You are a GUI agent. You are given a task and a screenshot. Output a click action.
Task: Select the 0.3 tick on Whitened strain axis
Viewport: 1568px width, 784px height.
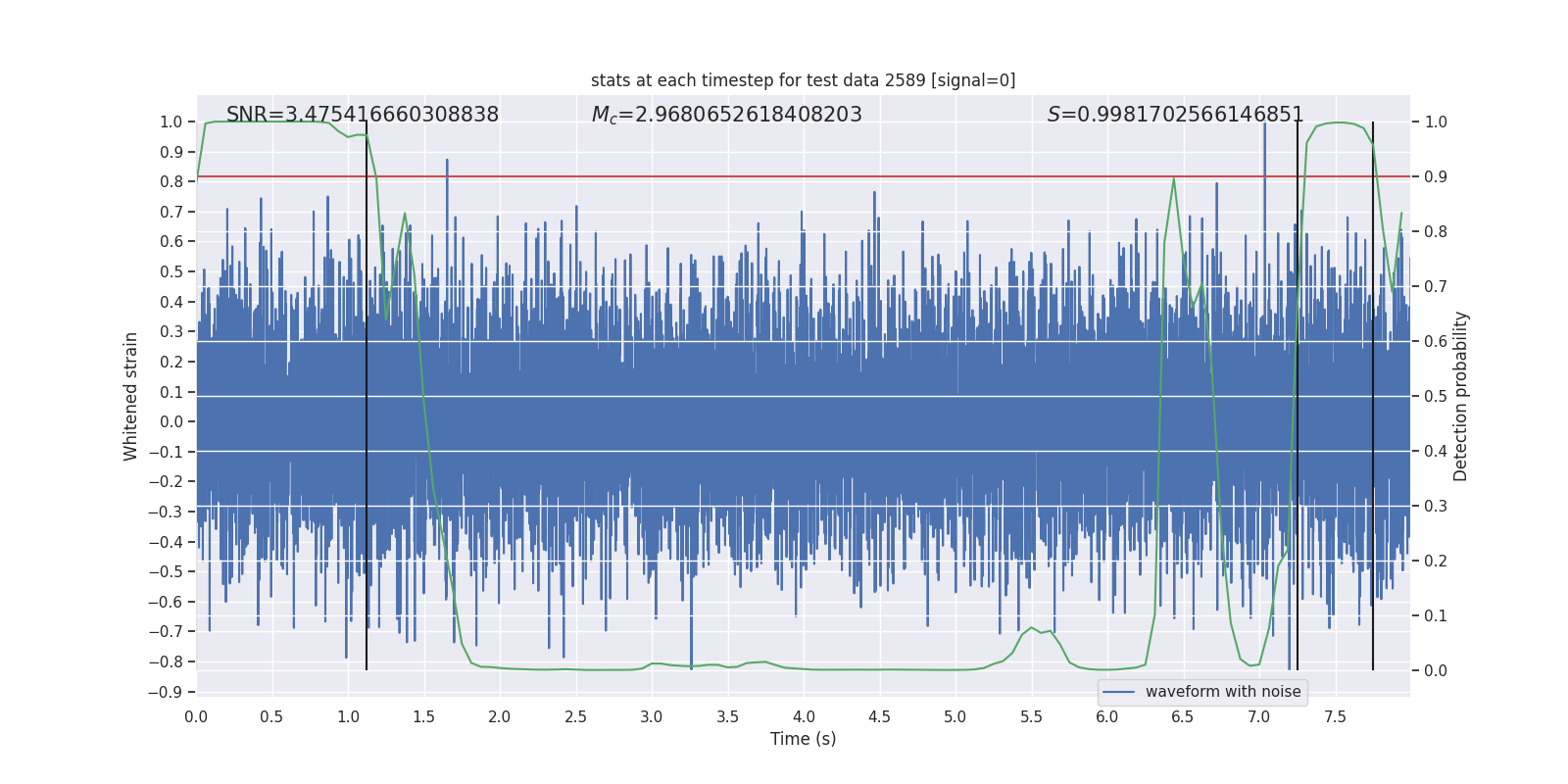click(x=171, y=332)
